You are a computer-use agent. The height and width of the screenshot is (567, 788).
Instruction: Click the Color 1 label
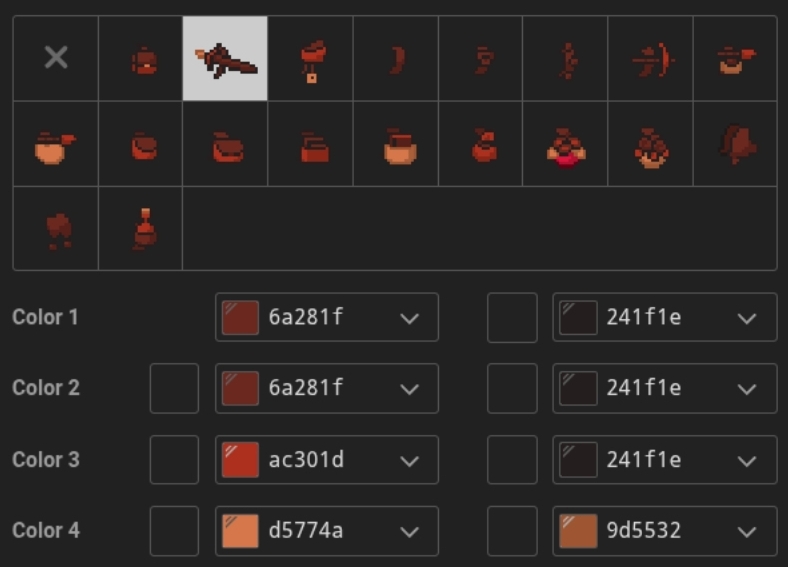pyautogui.click(x=45, y=317)
